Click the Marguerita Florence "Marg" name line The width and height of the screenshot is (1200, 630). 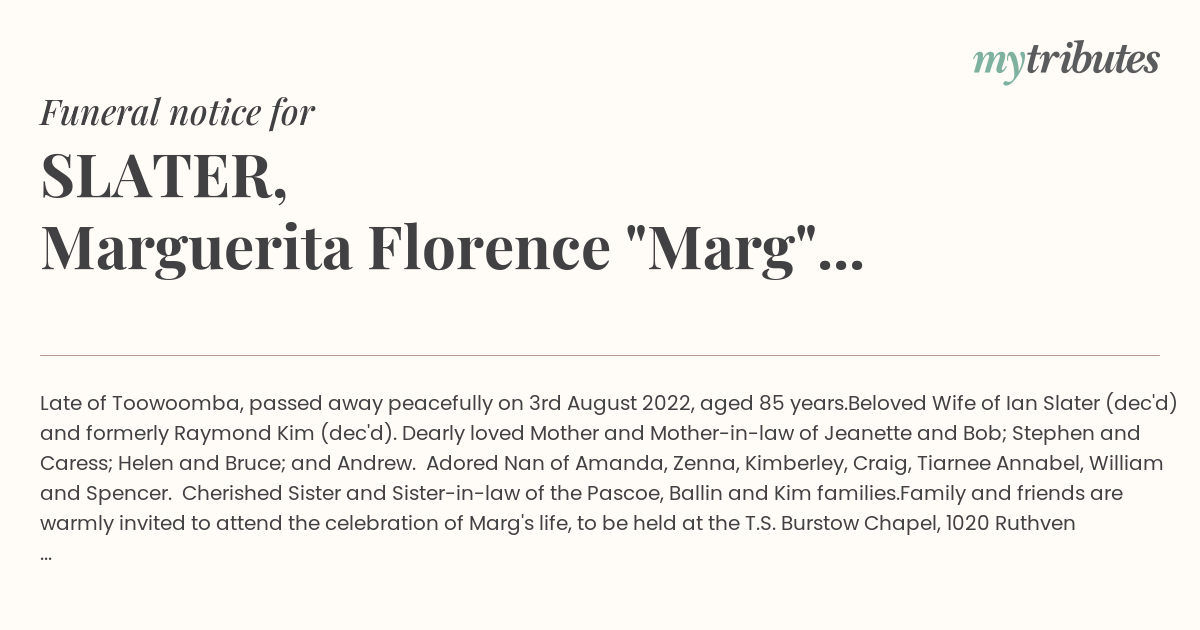point(429,249)
